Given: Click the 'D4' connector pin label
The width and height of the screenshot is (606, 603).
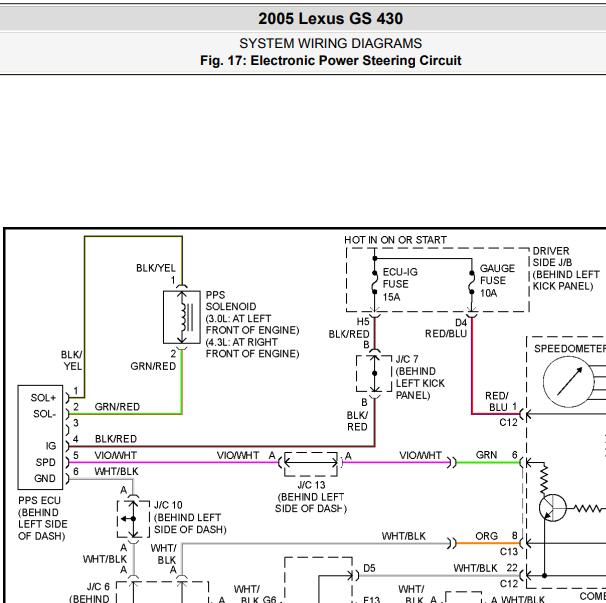Looking at the screenshot, I should (461, 323).
